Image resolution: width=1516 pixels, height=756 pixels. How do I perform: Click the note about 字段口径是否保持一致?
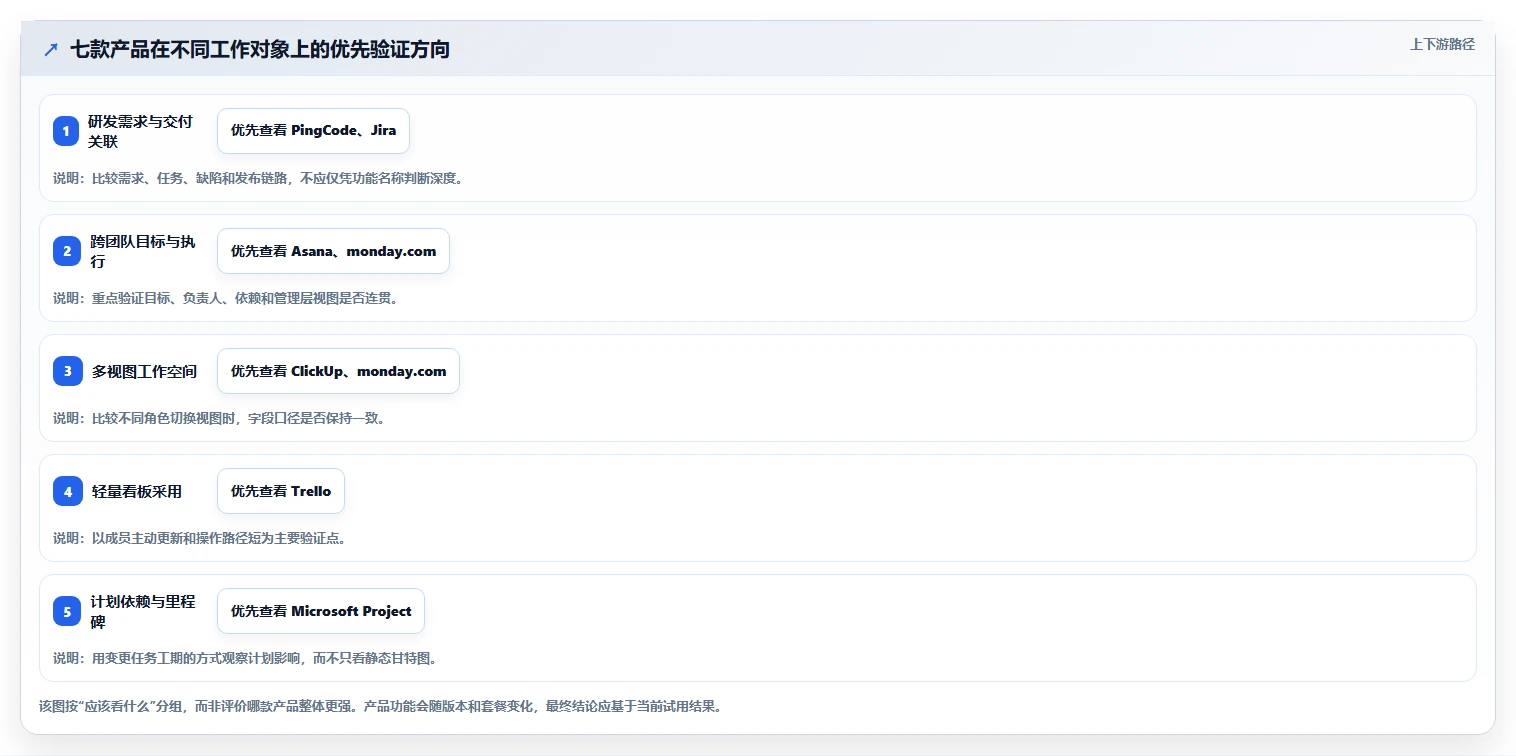[219, 418]
